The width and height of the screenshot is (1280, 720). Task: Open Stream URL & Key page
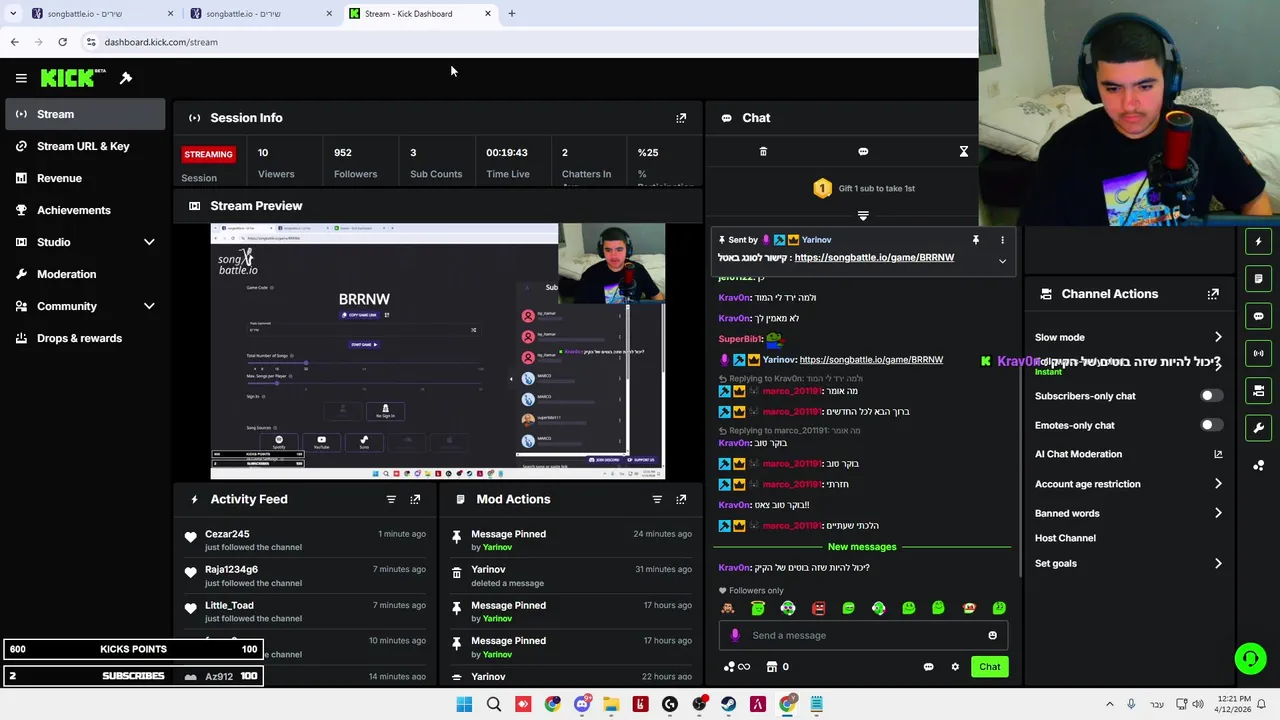(85, 146)
